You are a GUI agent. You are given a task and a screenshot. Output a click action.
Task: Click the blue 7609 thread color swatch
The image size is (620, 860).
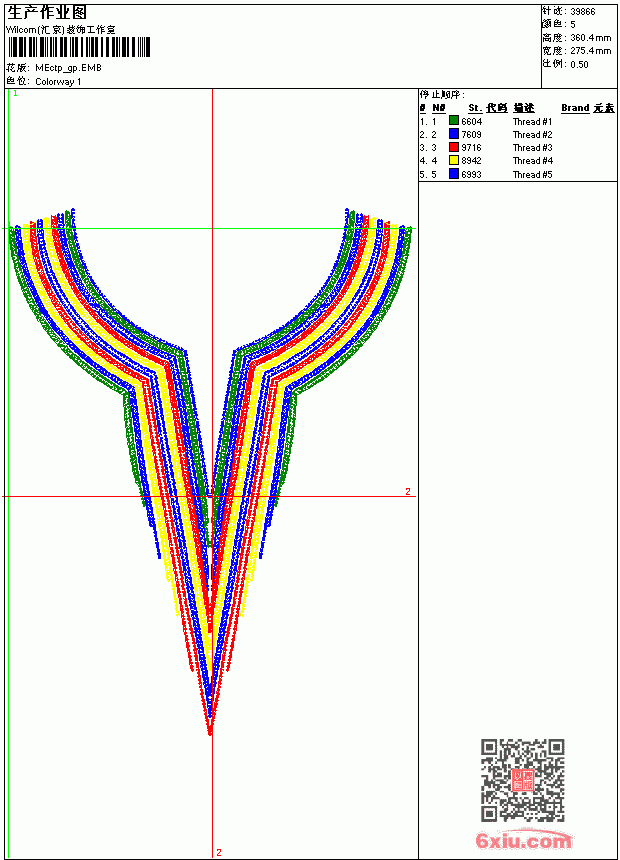454,134
